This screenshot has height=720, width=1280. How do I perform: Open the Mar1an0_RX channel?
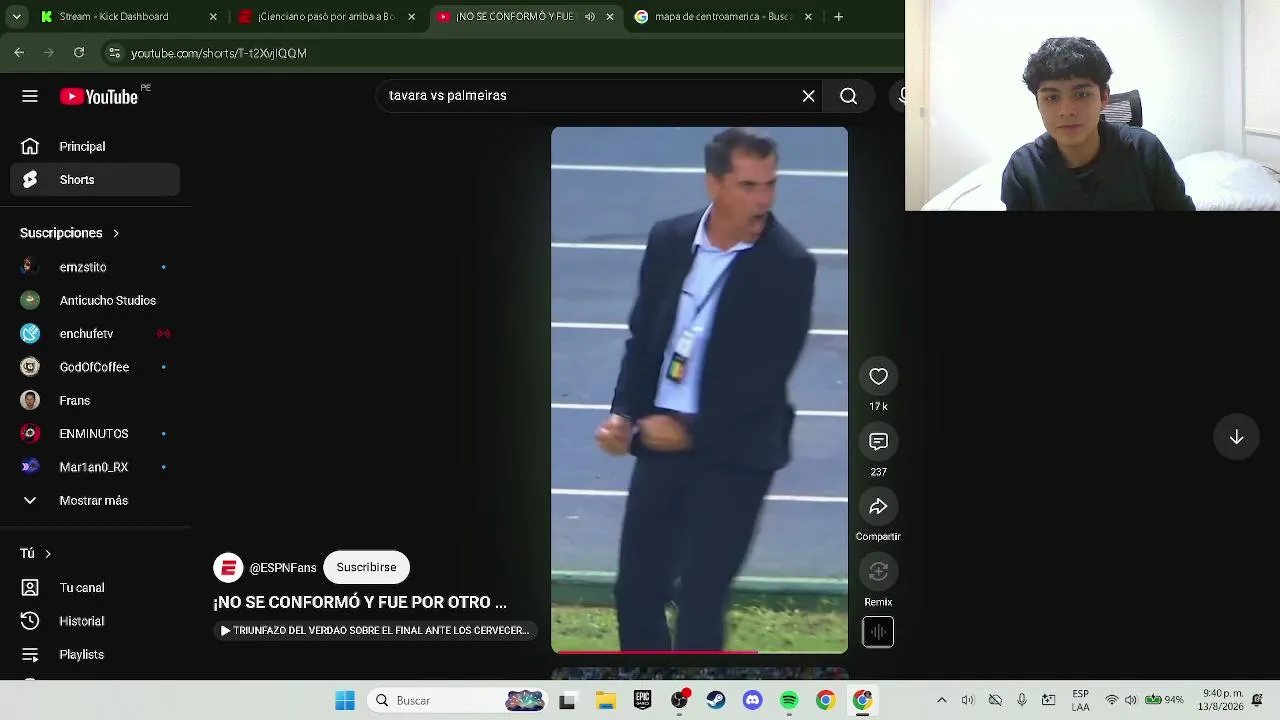click(x=95, y=467)
